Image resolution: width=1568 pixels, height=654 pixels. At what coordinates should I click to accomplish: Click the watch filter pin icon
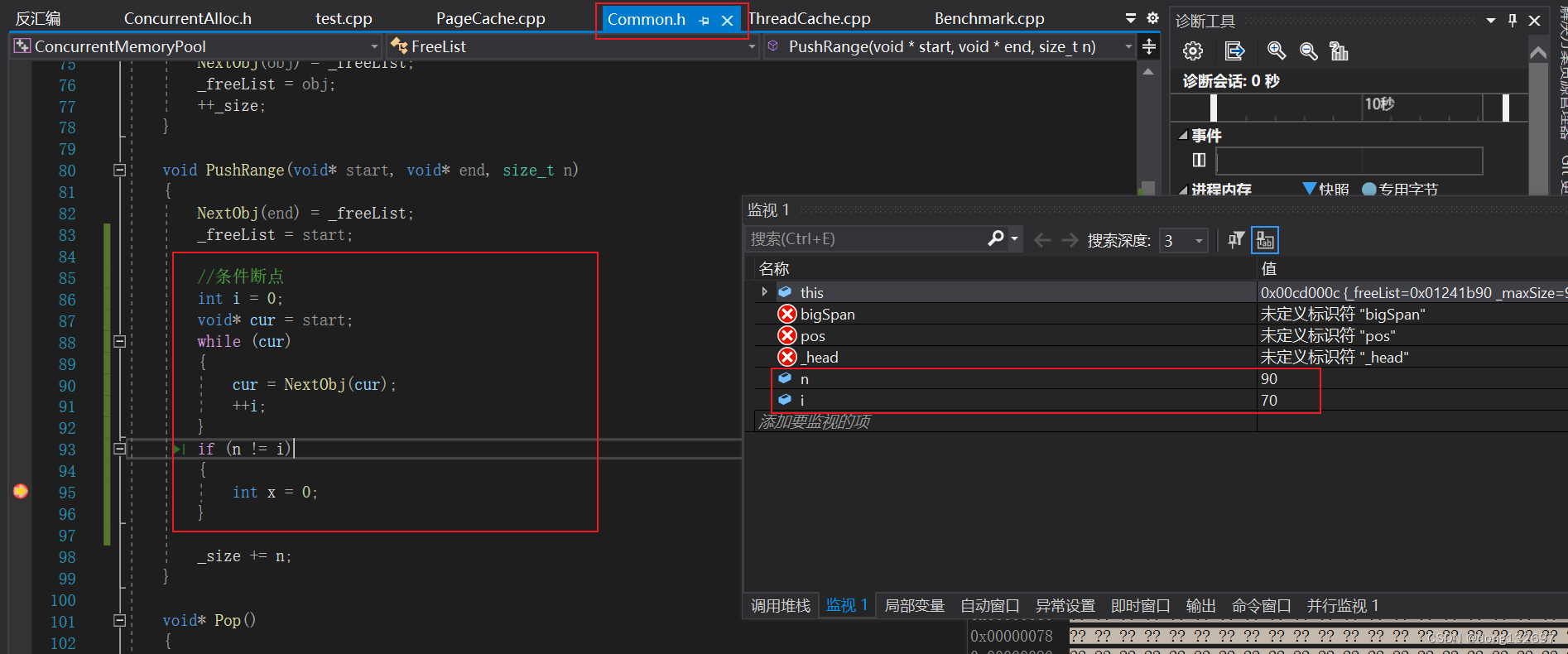coord(1236,240)
